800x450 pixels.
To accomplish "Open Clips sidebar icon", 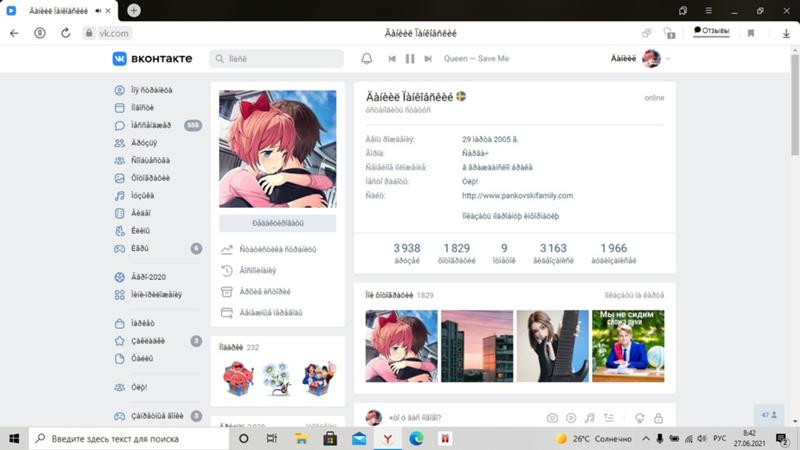I will tap(119, 231).
